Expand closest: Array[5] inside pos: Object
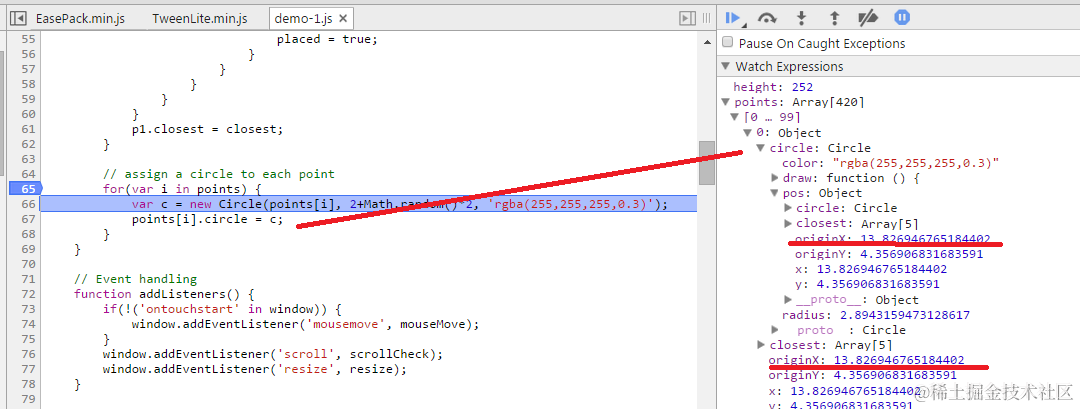 (x=788, y=223)
